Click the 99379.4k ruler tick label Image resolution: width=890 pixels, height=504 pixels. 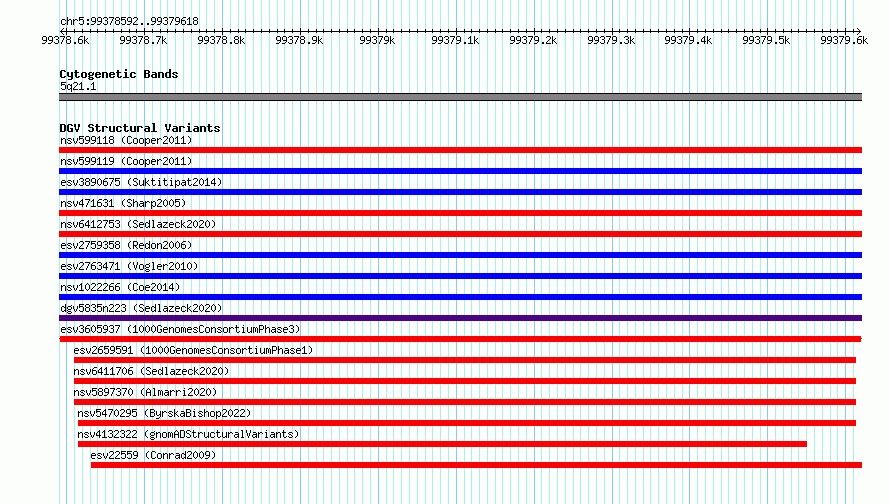point(688,40)
